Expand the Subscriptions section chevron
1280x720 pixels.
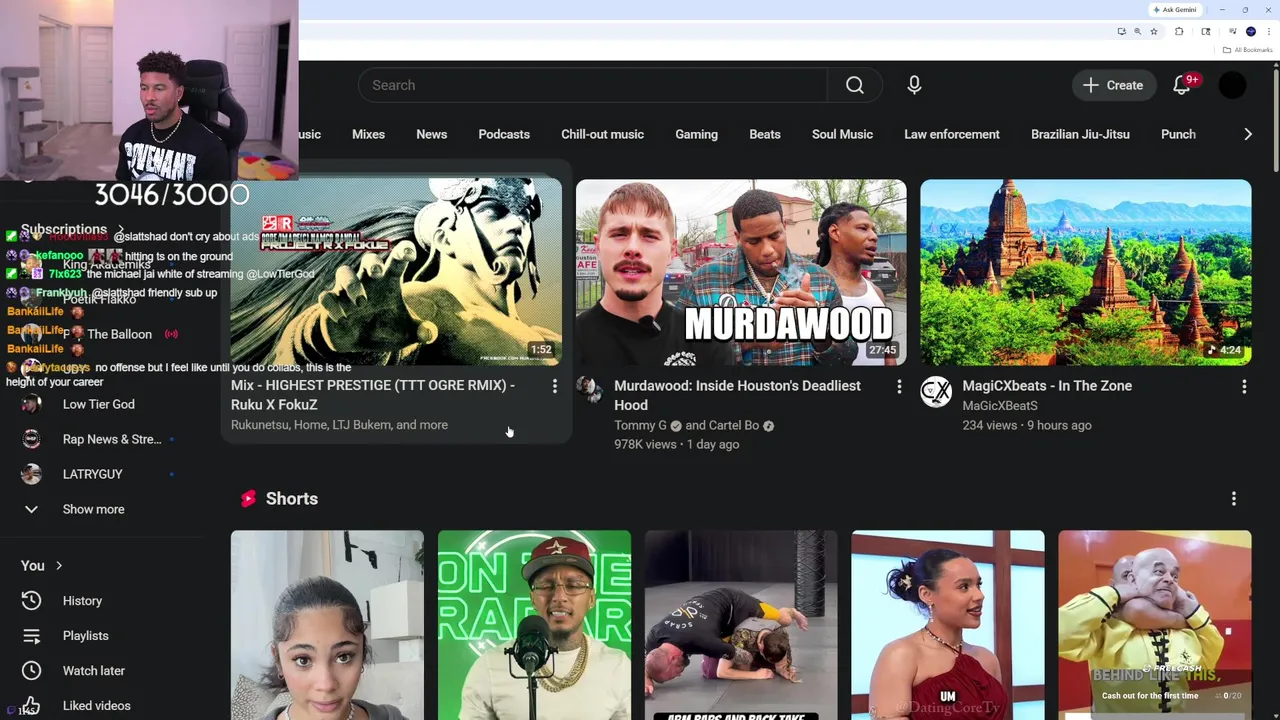121,230
